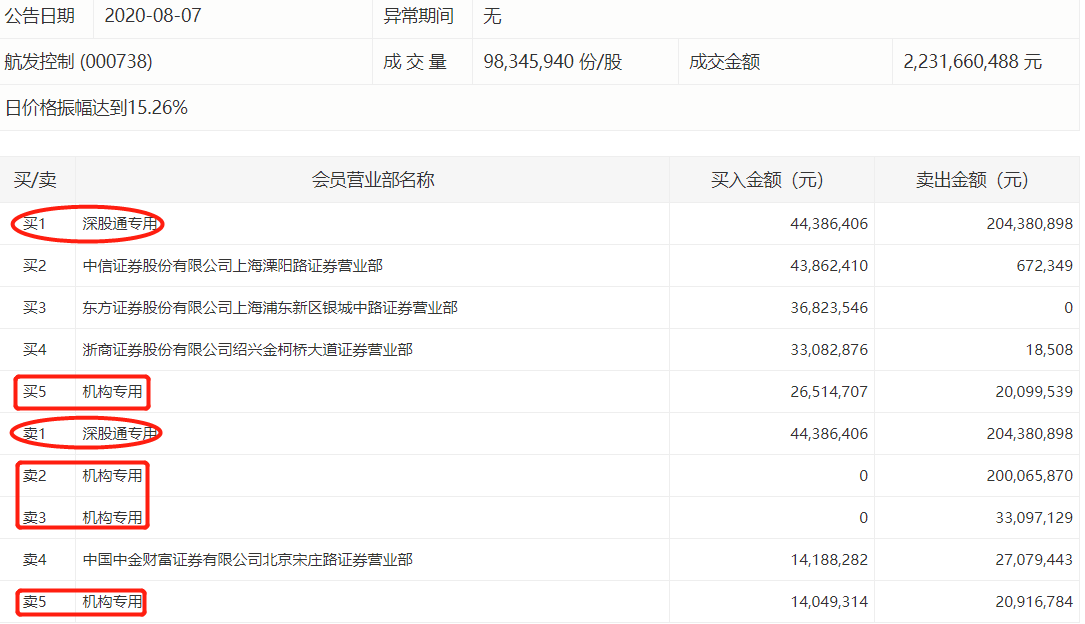Click 深股通专用 in the 卖1 row
Image resolution: width=1085 pixels, height=624 pixels.
tap(120, 434)
